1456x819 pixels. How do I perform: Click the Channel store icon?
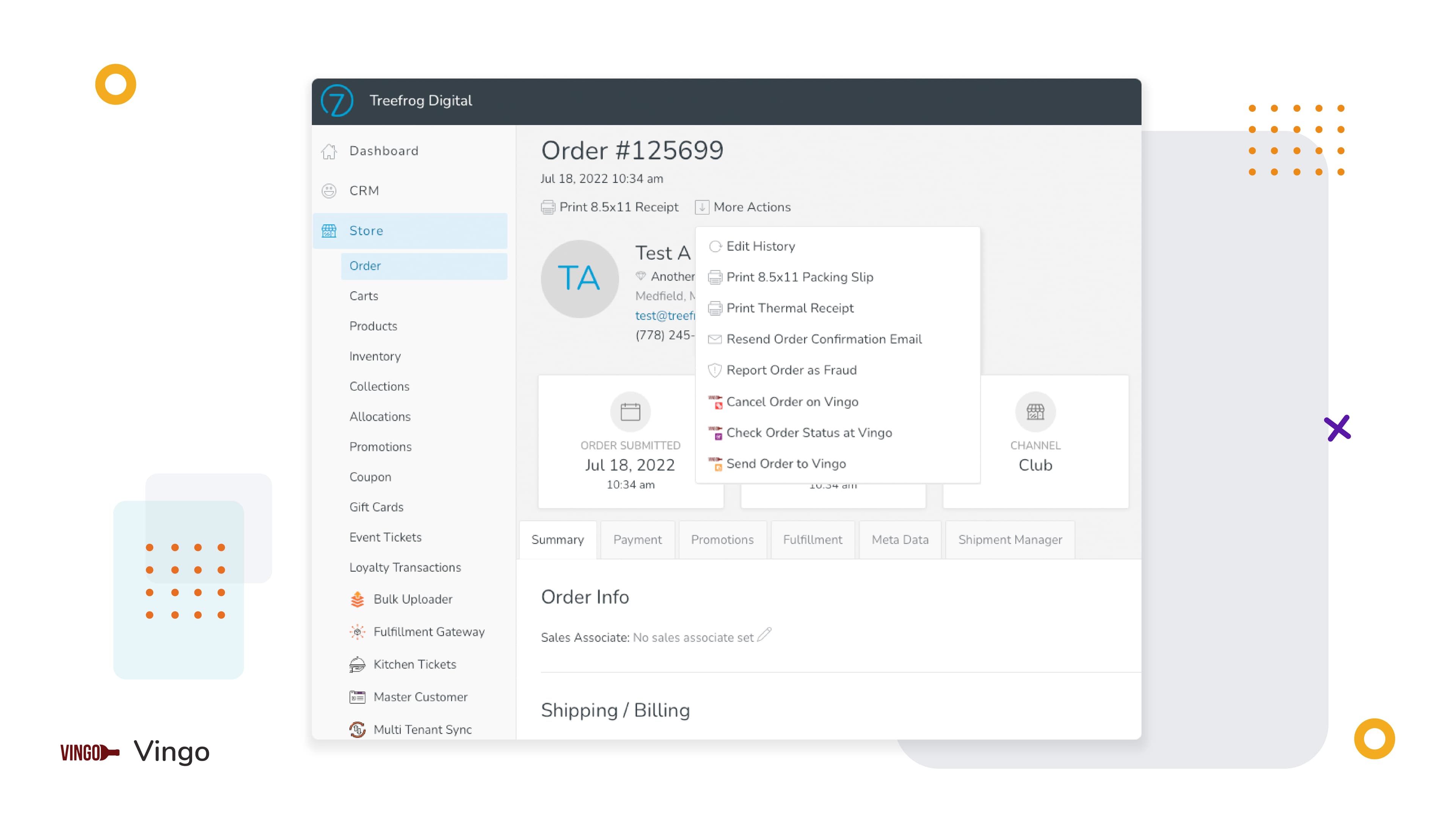pos(1035,411)
